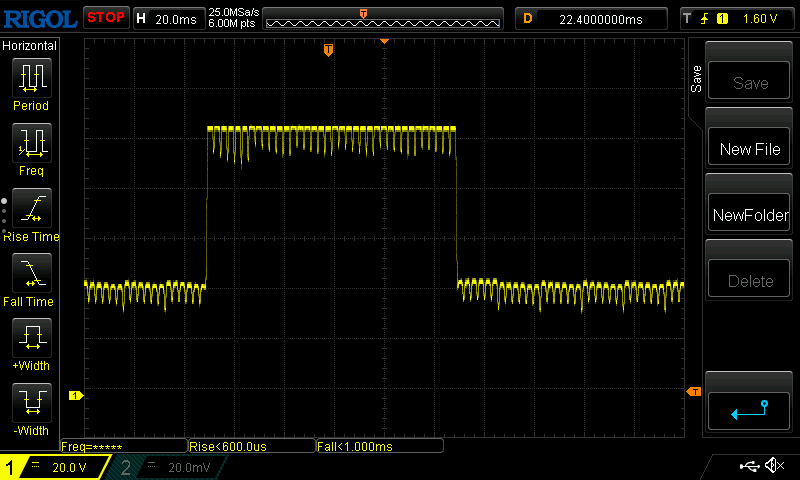Select the Freq measurement icon
The image size is (800, 480).
32,142
